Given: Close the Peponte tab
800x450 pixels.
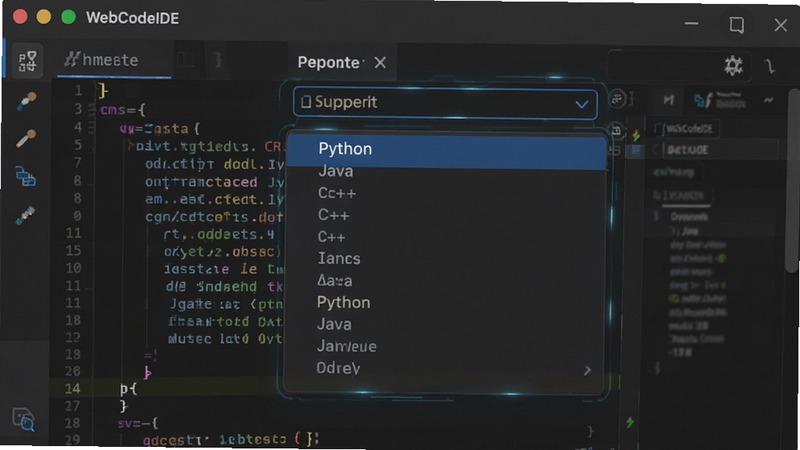Looking at the screenshot, I should coord(380,63).
